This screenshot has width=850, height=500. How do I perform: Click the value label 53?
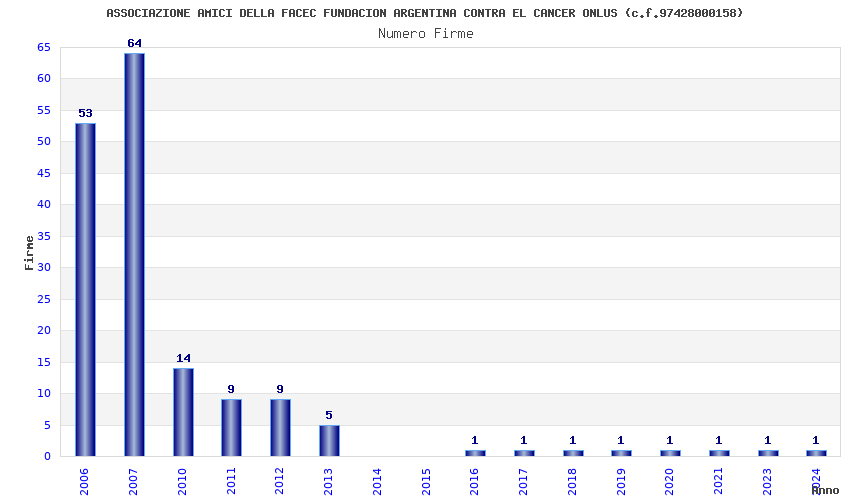86,113
